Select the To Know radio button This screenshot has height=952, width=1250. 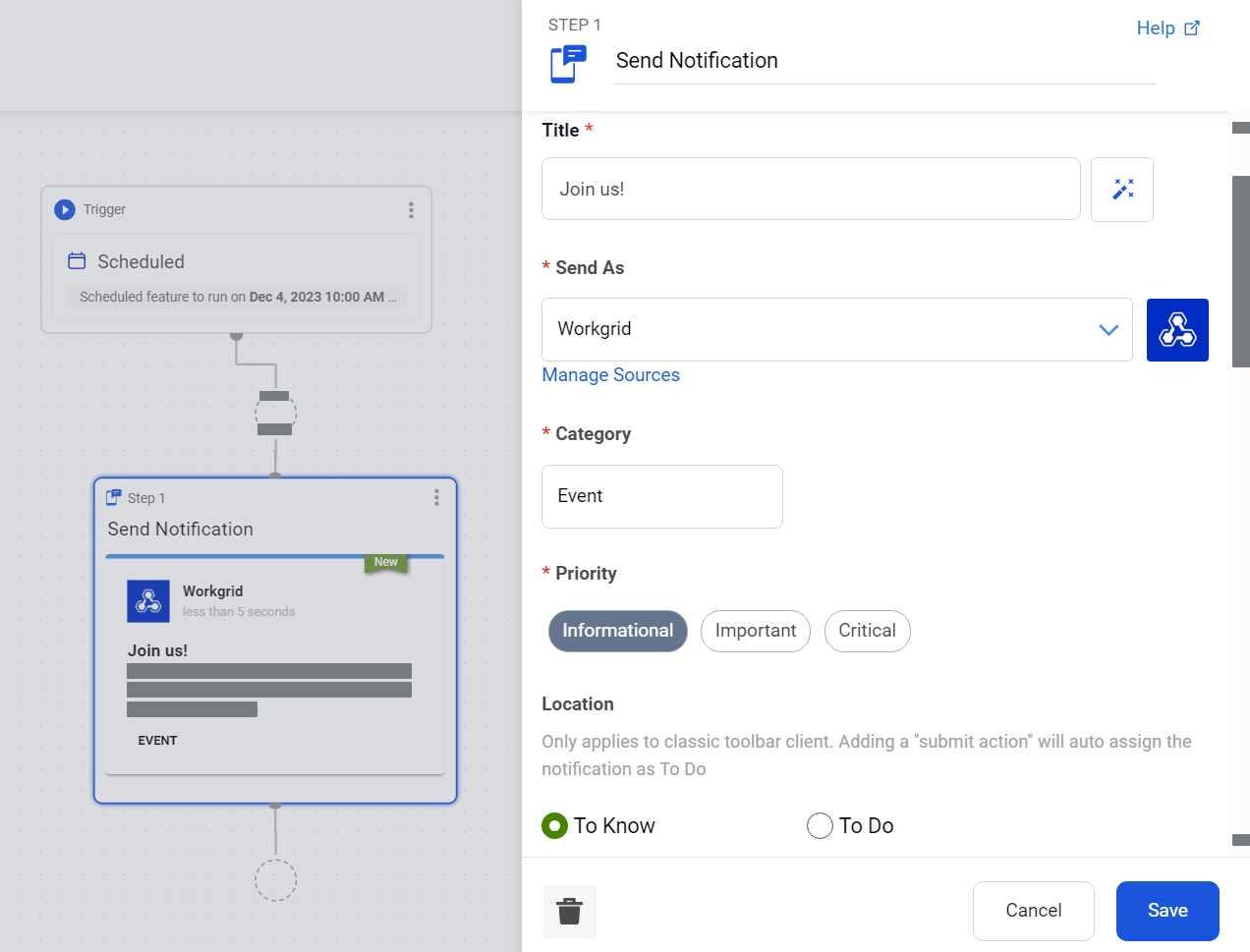(555, 826)
